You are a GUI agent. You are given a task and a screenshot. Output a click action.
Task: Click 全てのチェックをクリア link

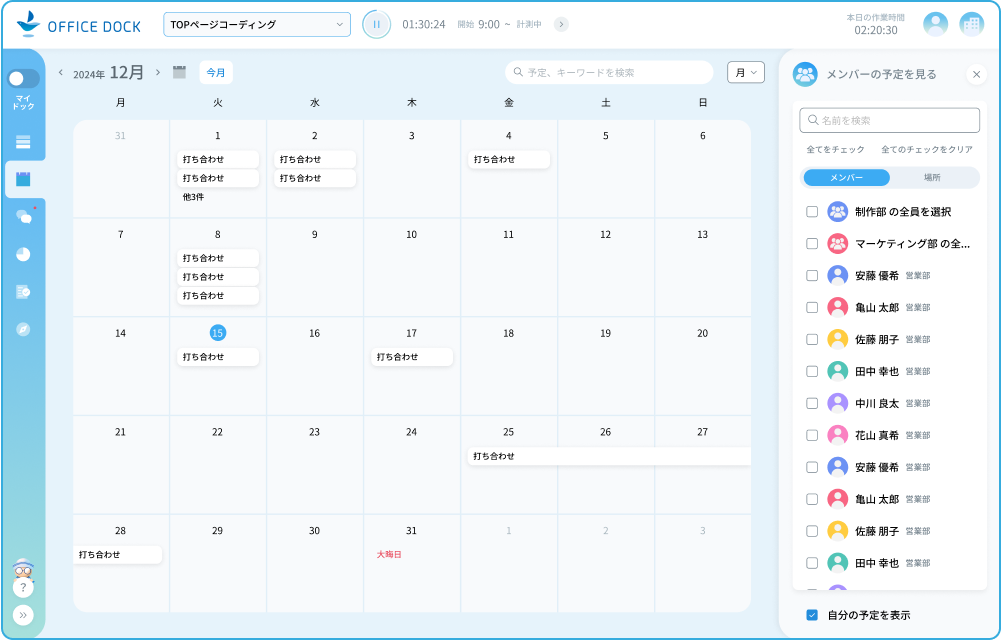click(926, 149)
